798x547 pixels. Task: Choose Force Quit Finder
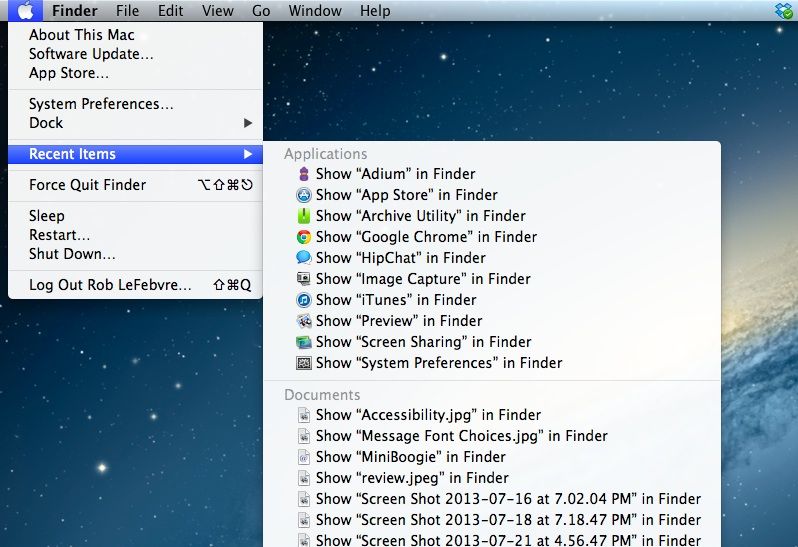pyautogui.click(x=87, y=185)
